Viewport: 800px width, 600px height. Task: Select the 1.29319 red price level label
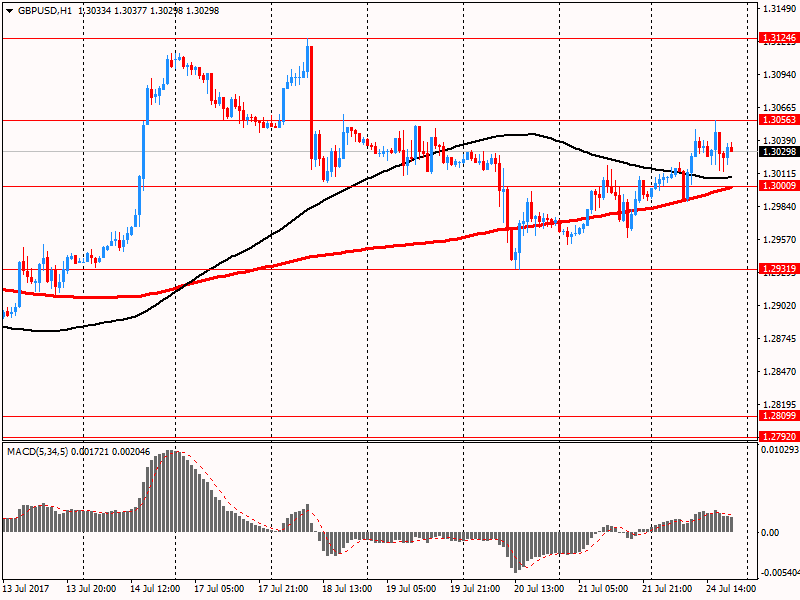[x=779, y=269]
